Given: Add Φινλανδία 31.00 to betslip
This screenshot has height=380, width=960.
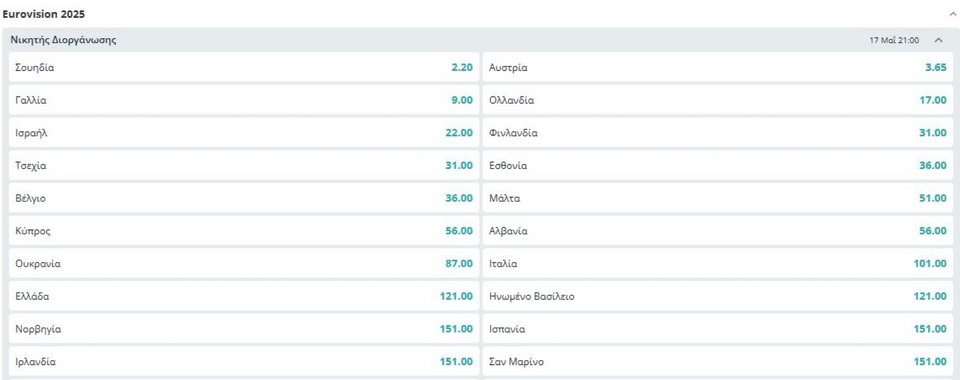Looking at the screenshot, I should pyautogui.click(x=718, y=133).
